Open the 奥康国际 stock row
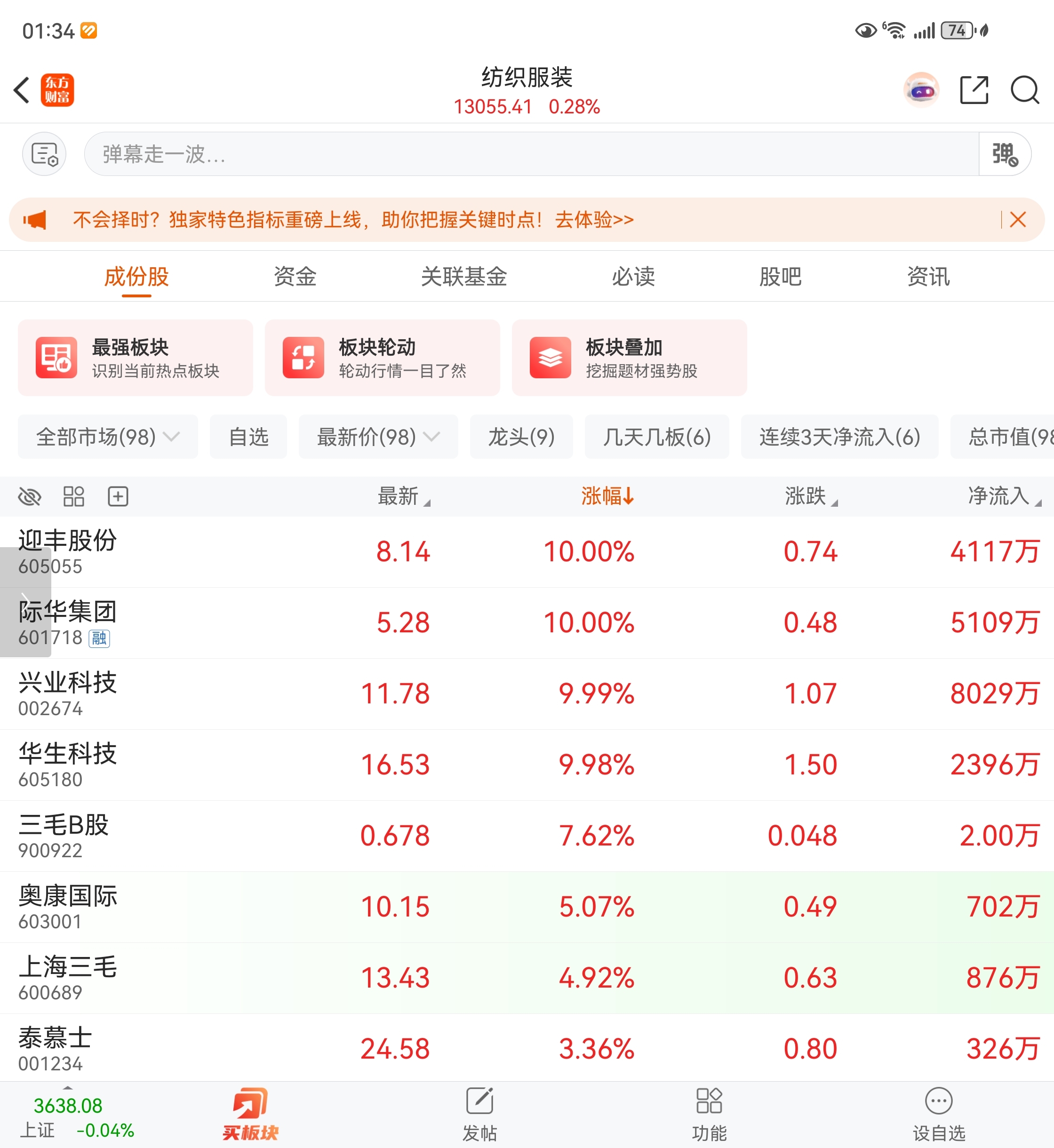Image resolution: width=1054 pixels, height=1148 pixels. [x=527, y=907]
